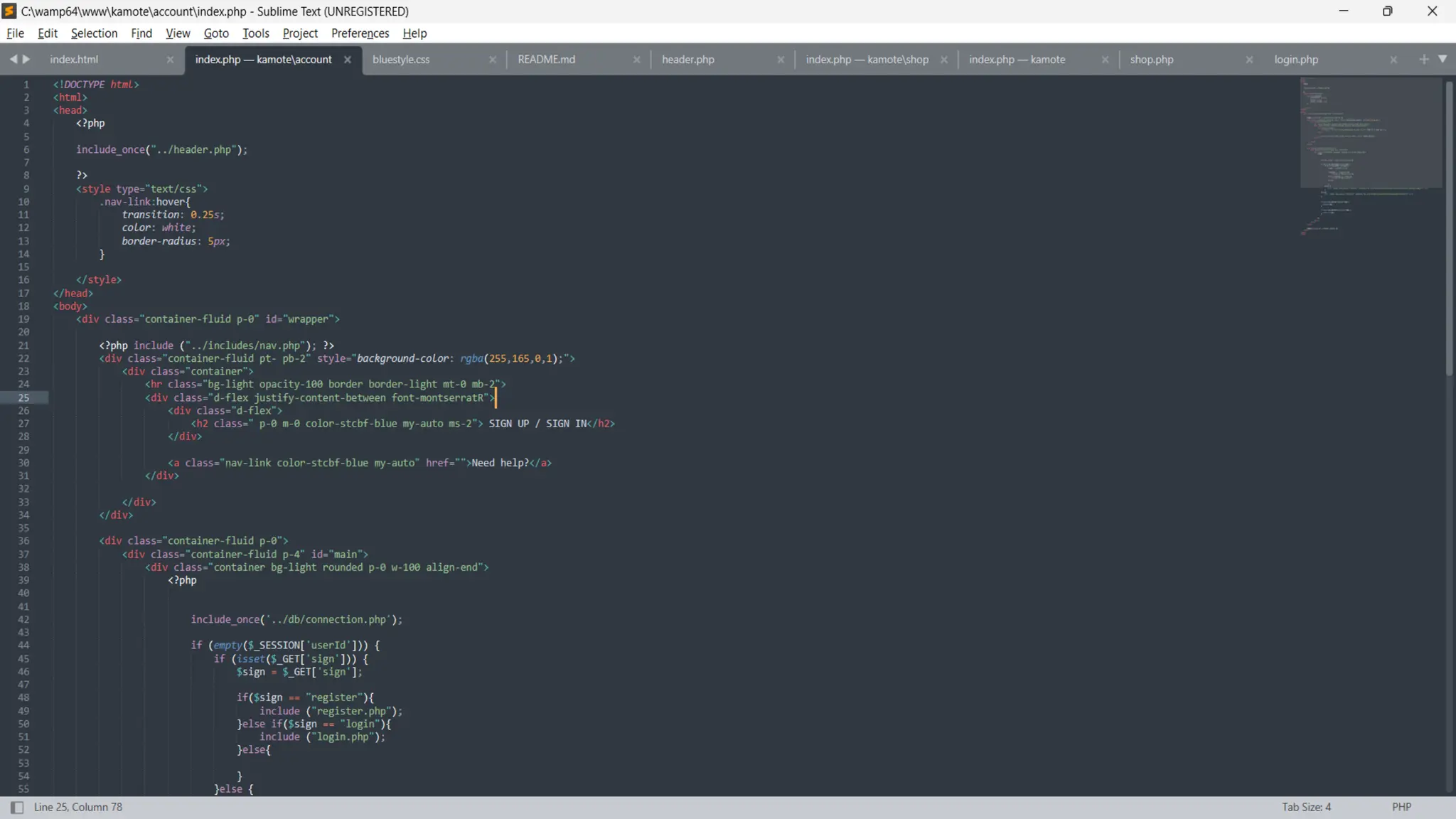Screen dimensions: 1456x819
Task: Change the PHP syntax selector
Action: 1401,807
